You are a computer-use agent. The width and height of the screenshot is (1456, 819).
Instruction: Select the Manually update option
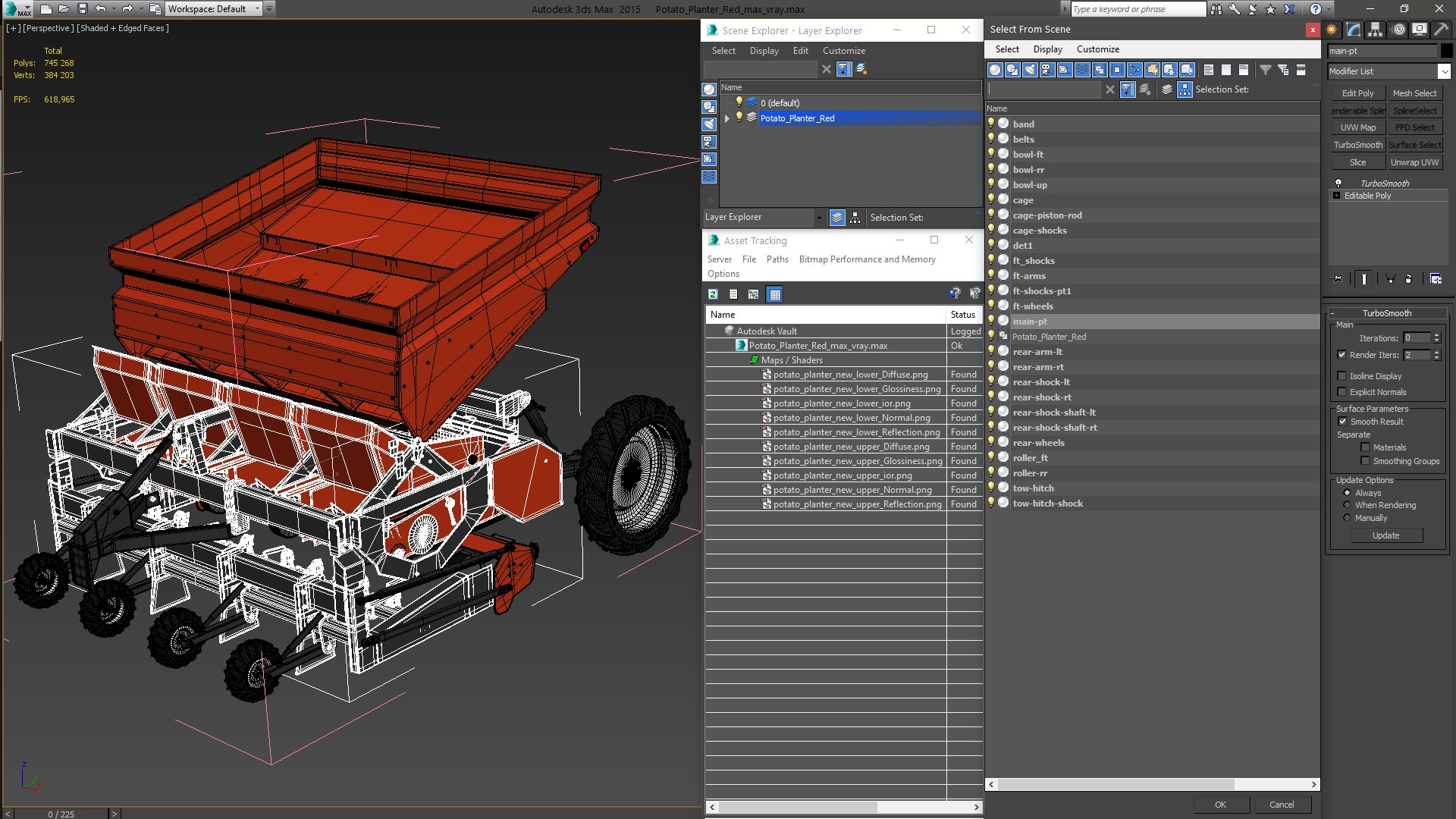point(1347,518)
